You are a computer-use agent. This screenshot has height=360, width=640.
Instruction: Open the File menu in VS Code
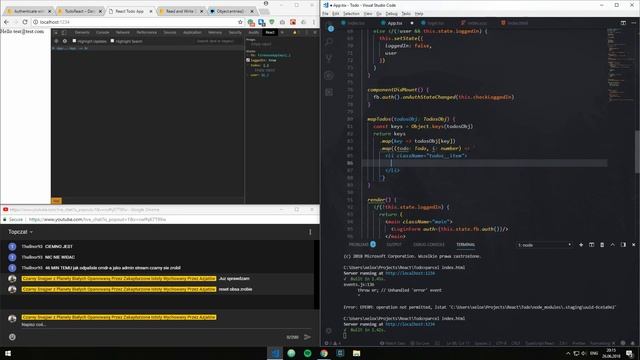coord(325,13)
